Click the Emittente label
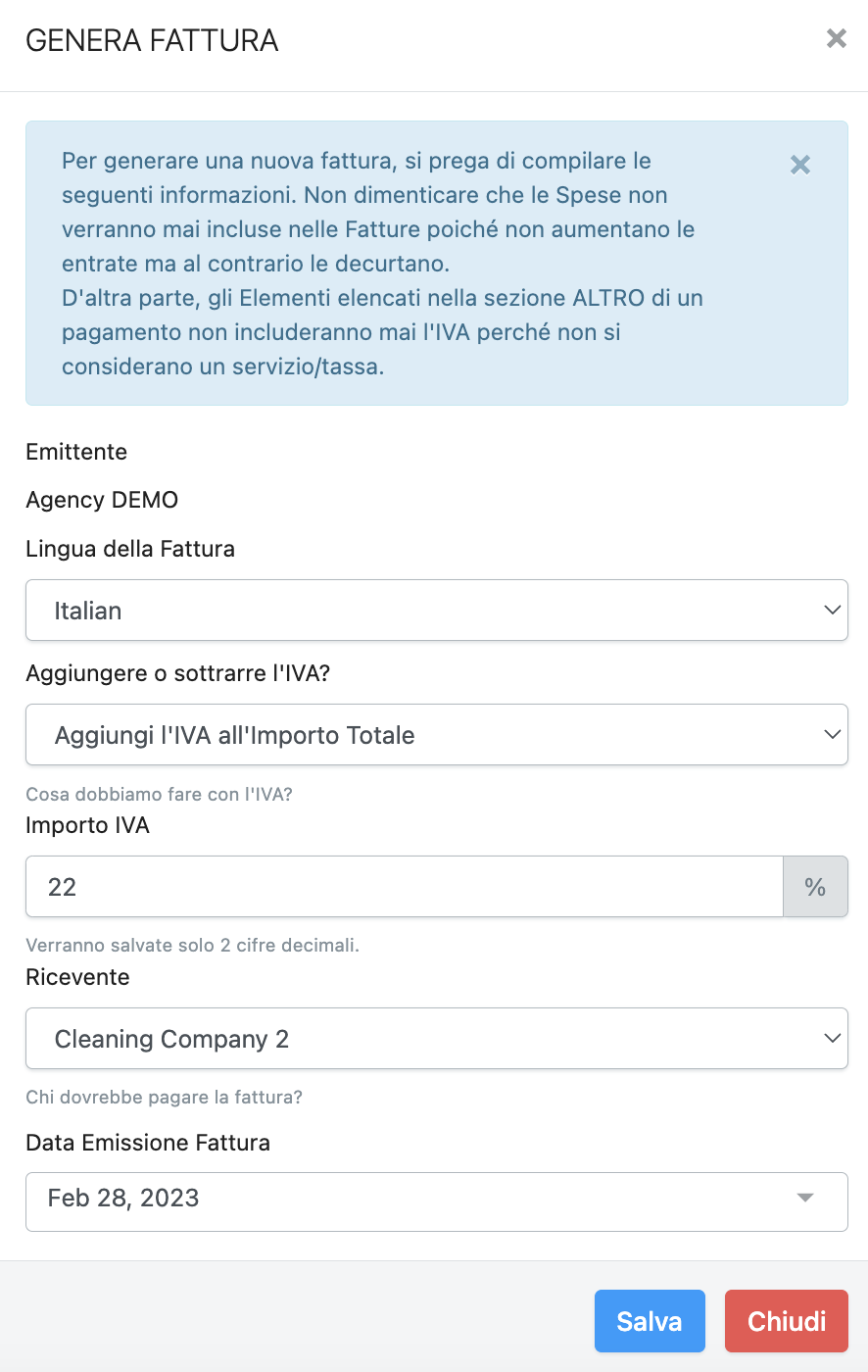Screen dimensions: 868x1372 (76, 452)
